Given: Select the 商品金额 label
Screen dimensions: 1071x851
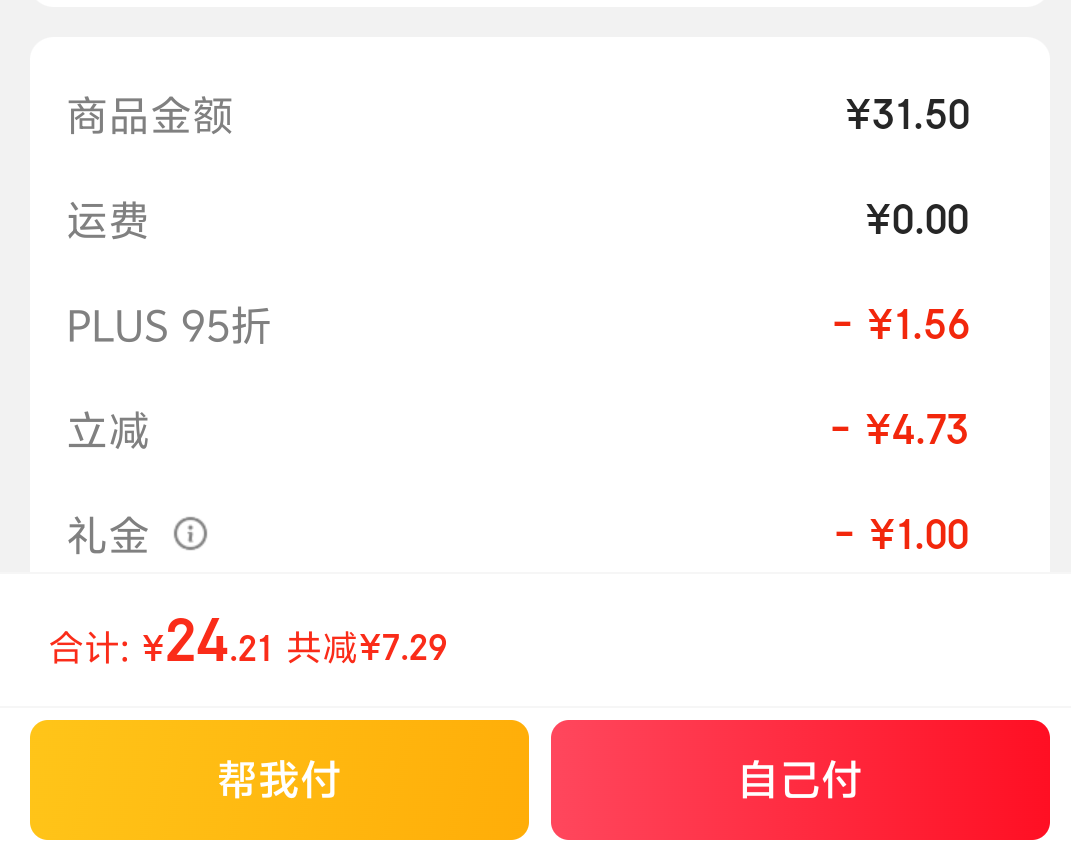Looking at the screenshot, I should 150,115.
